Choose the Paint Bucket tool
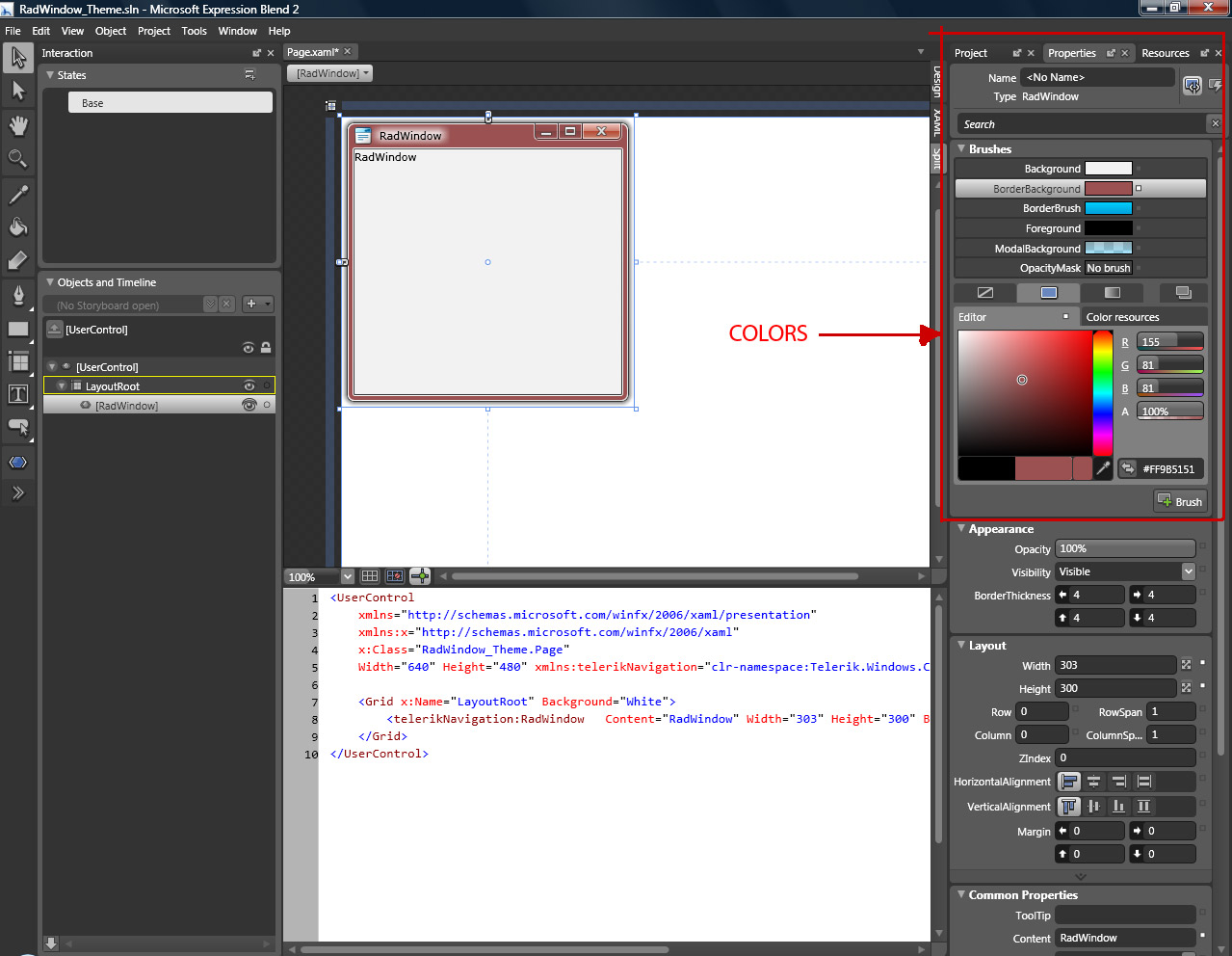This screenshot has height=956, width=1232. coord(17,227)
